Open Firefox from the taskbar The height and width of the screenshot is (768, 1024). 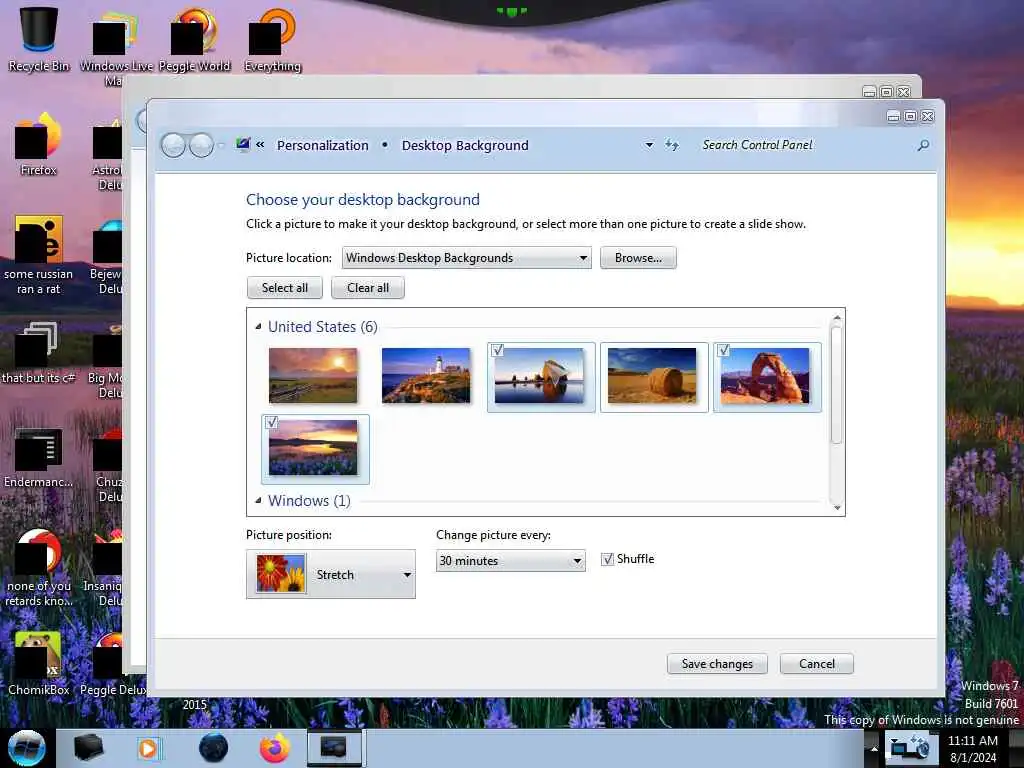coord(275,748)
